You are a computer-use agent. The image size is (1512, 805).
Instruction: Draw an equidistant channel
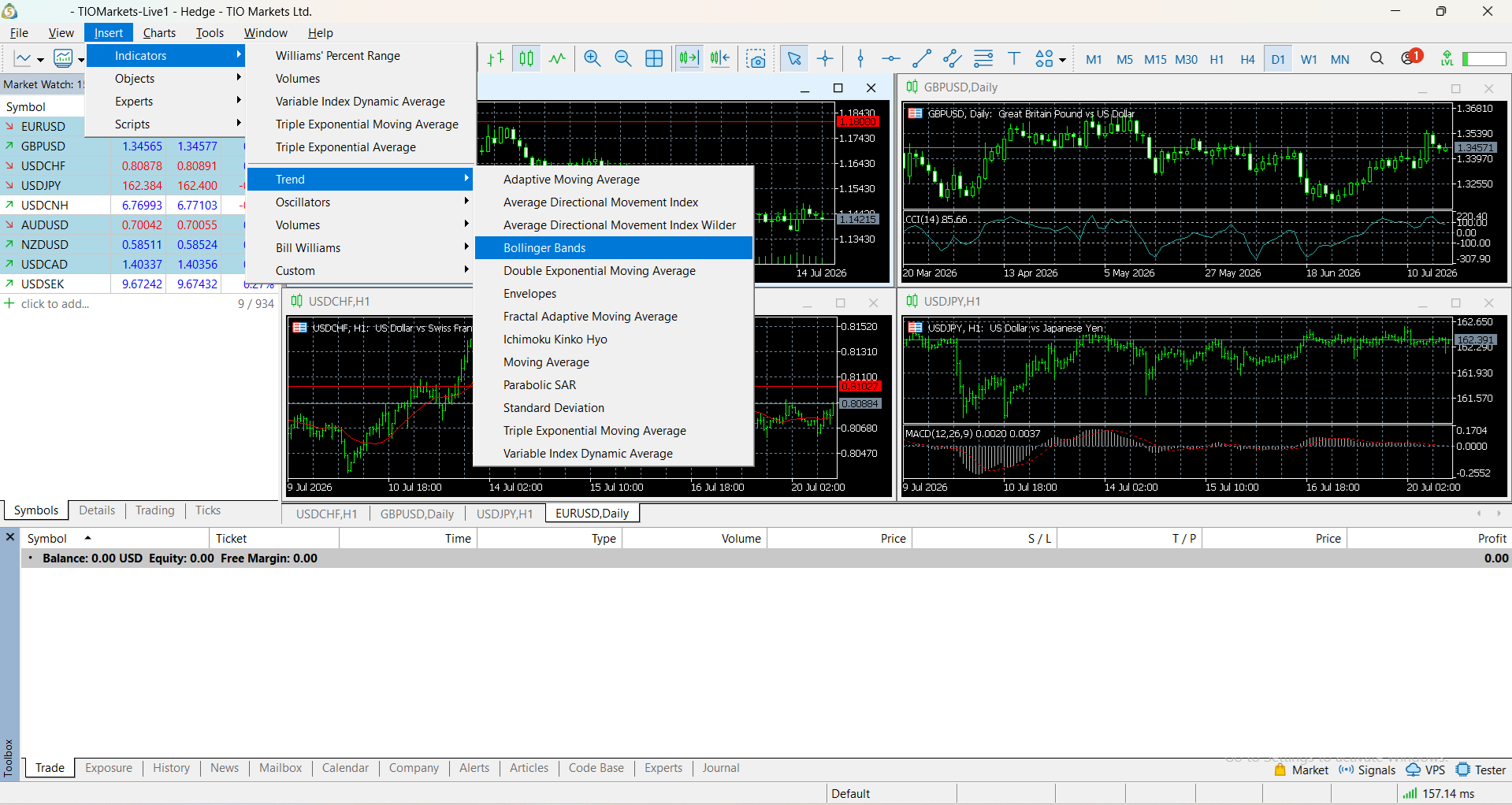(953, 58)
